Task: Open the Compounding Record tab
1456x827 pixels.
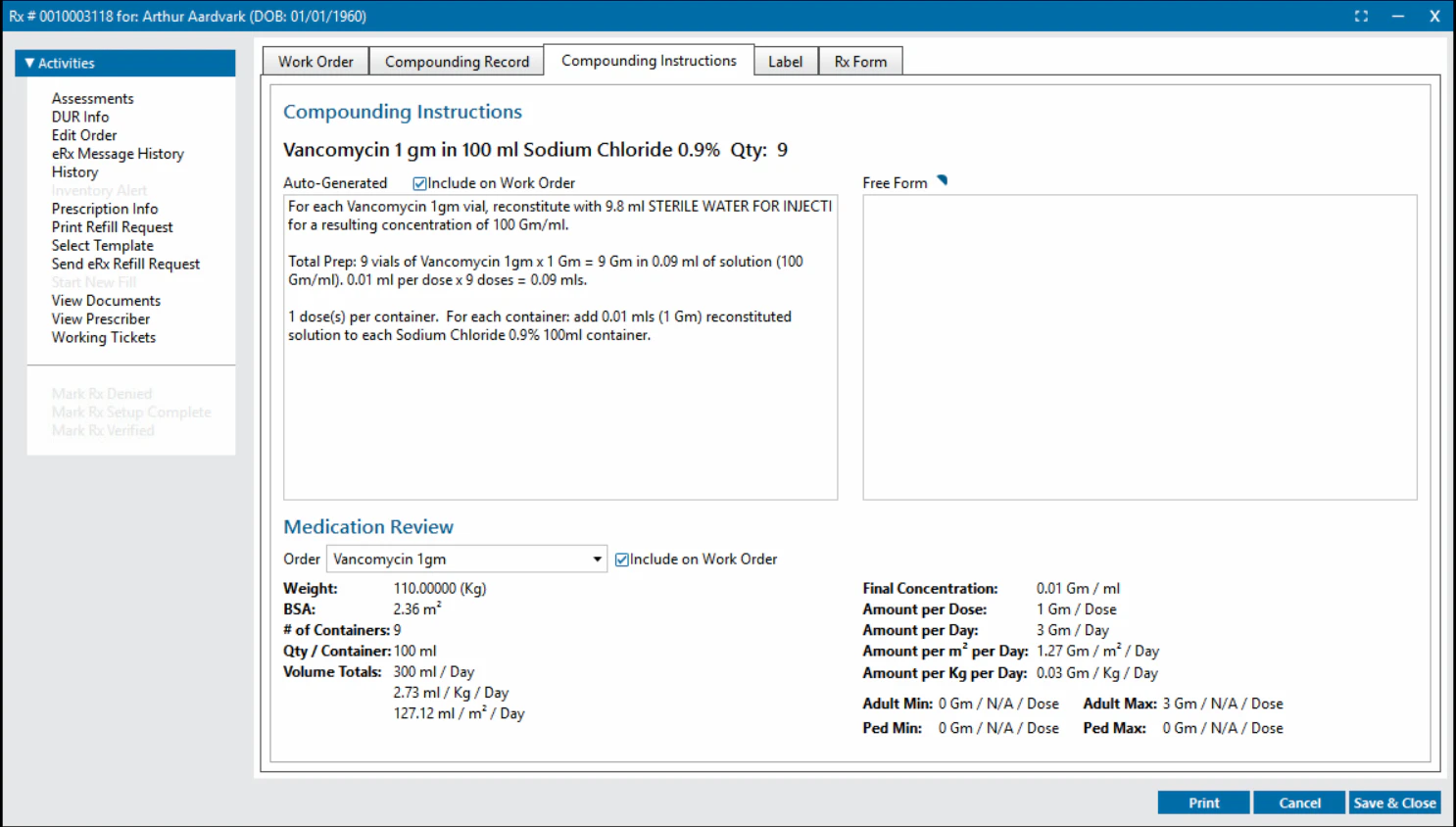Action: (456, 60)
